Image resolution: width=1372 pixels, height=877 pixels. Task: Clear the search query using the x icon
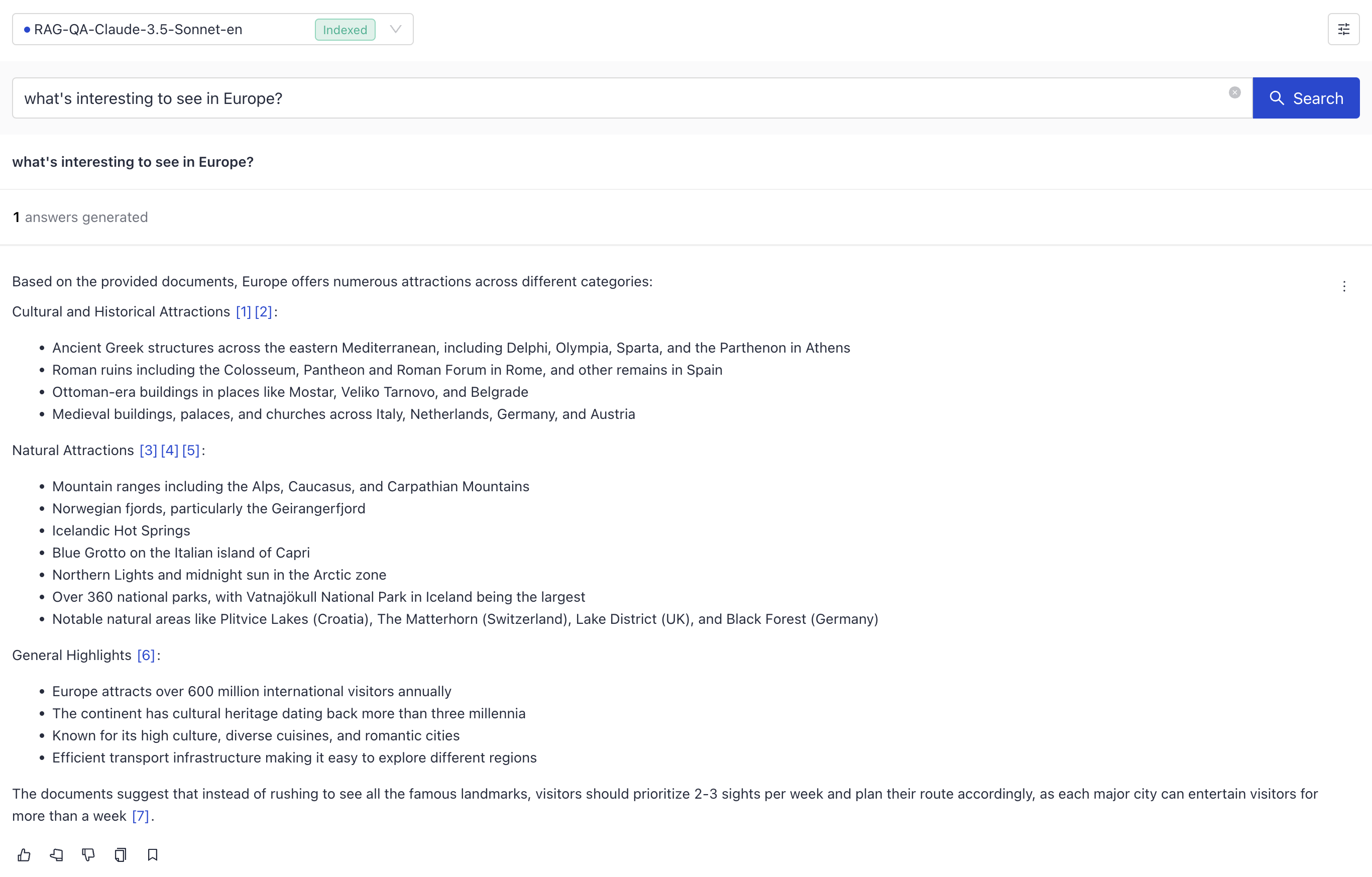[1235, 92]
